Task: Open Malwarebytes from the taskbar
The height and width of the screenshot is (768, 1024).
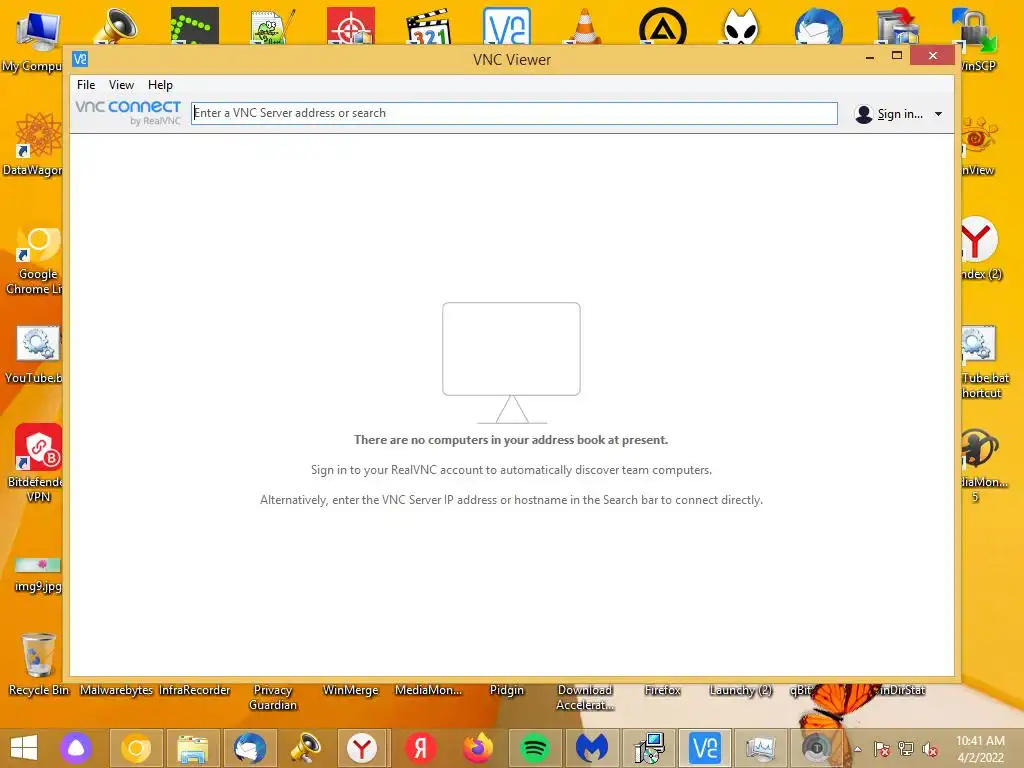Action: pyautogui.click(x=592, y=748)
